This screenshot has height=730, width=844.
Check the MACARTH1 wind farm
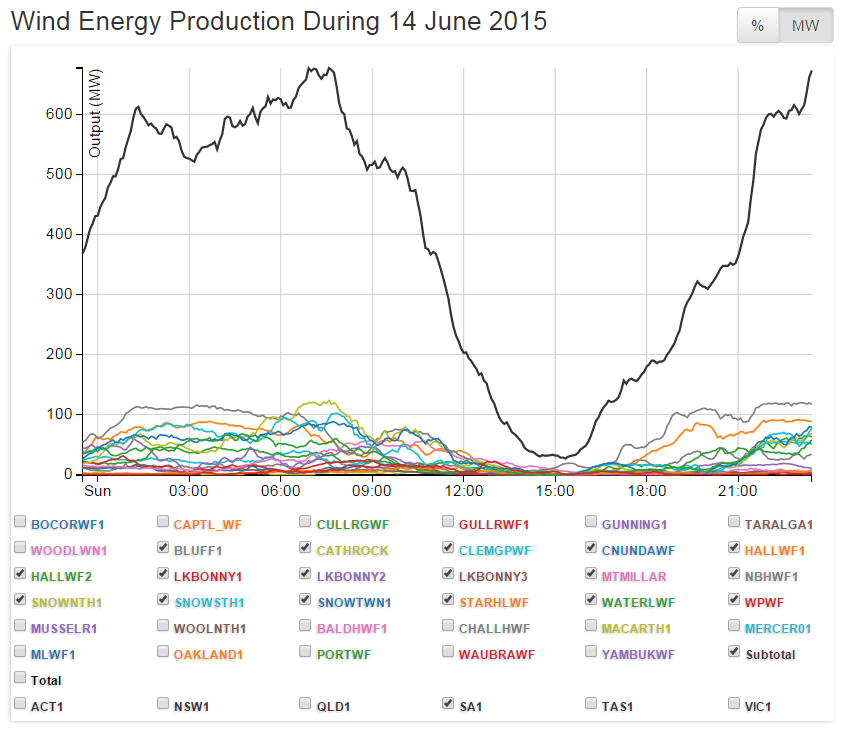[592, 626]
